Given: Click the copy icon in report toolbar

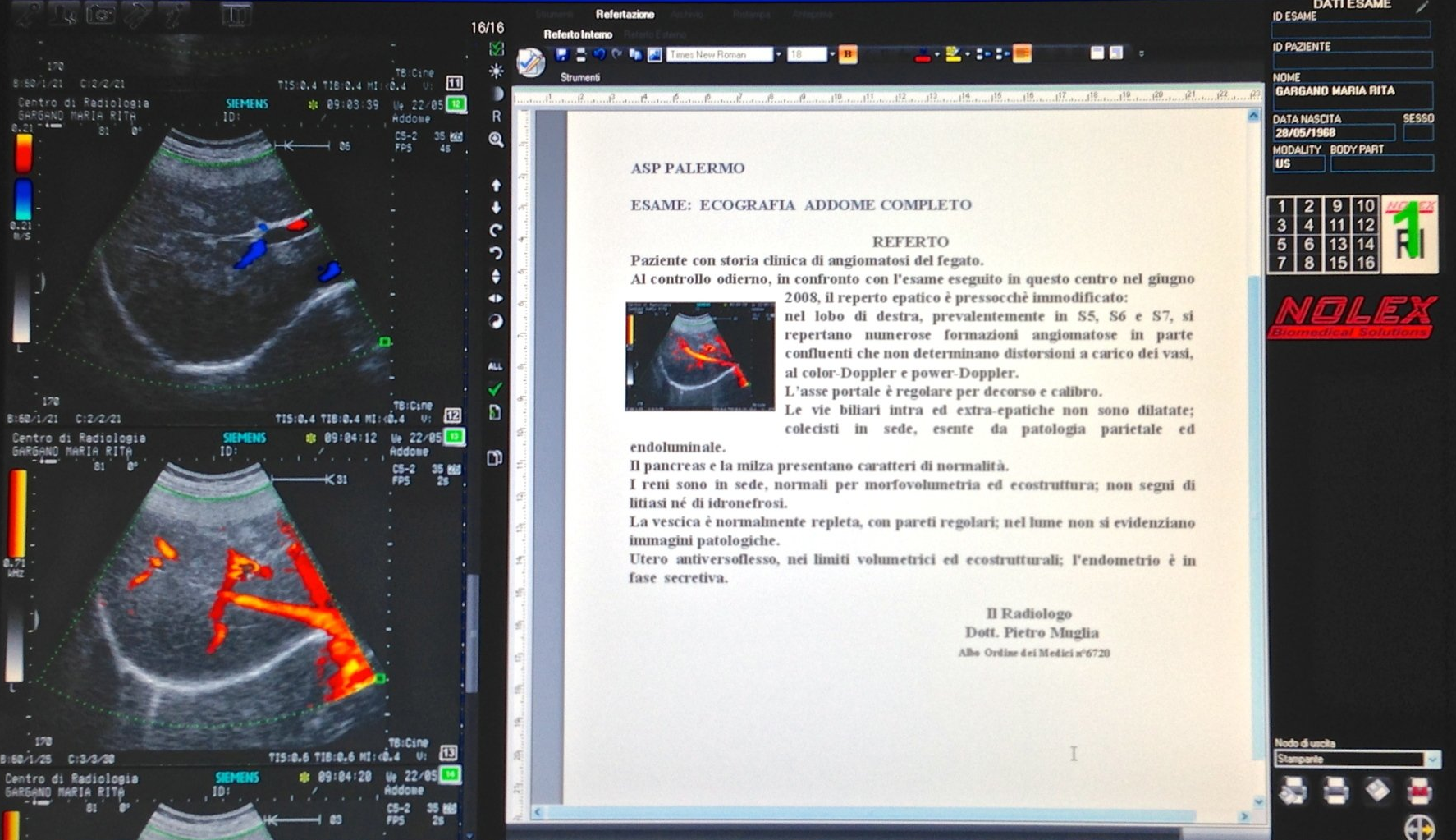Looking at the screenshot, I should tap(635, 54).
